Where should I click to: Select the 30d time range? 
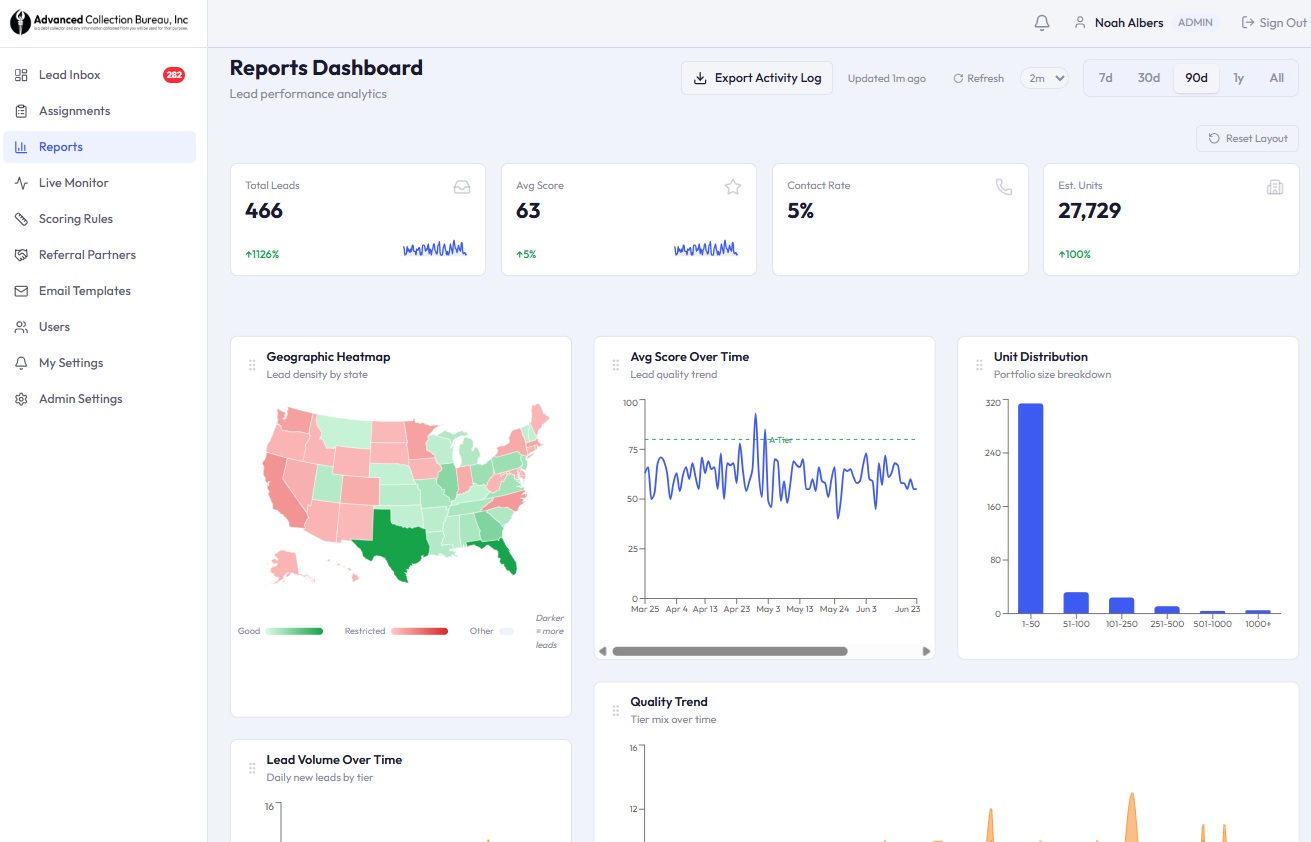click(1149, 78)
